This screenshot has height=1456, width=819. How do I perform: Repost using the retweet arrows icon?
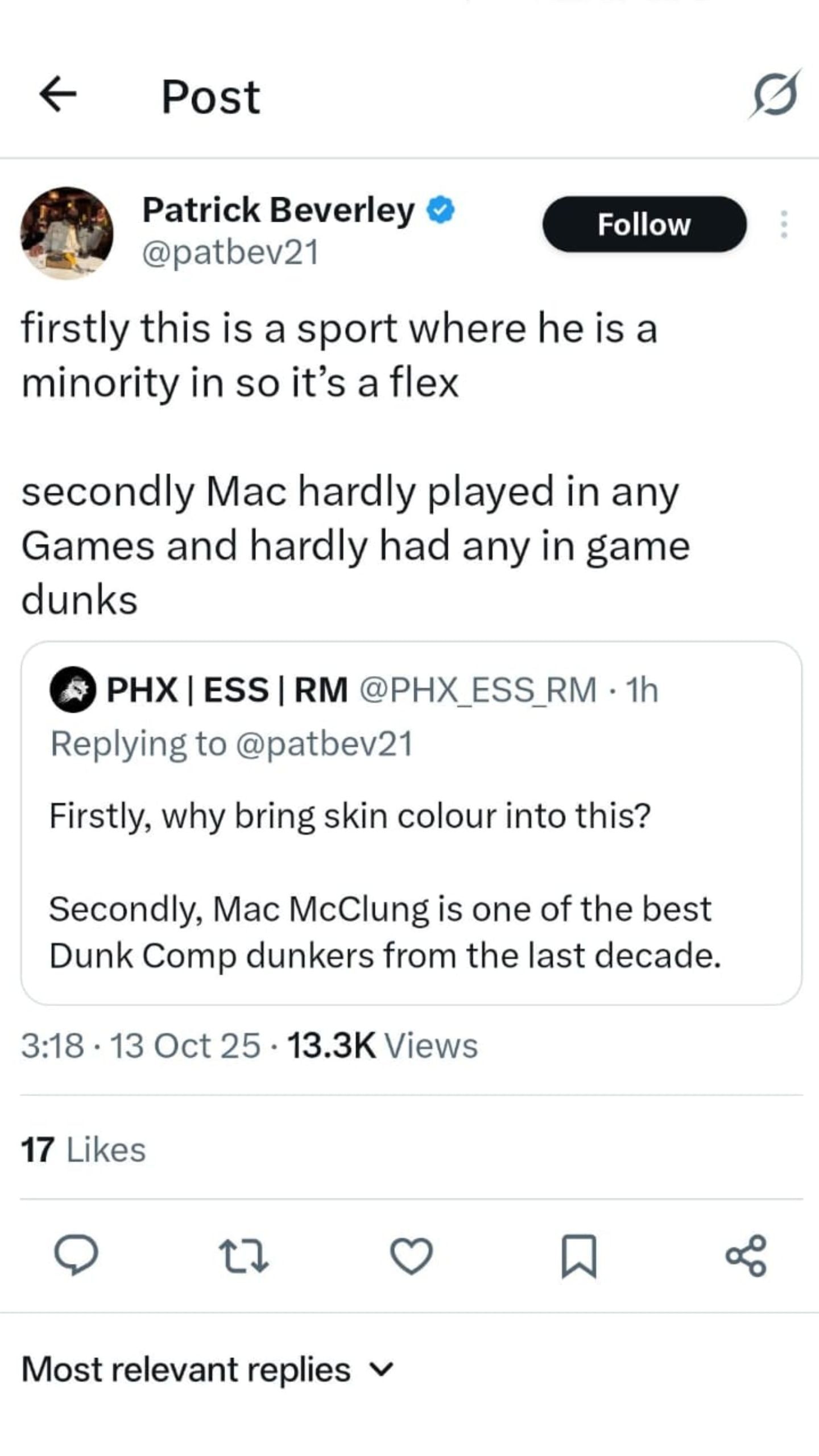coord(244,1256)
